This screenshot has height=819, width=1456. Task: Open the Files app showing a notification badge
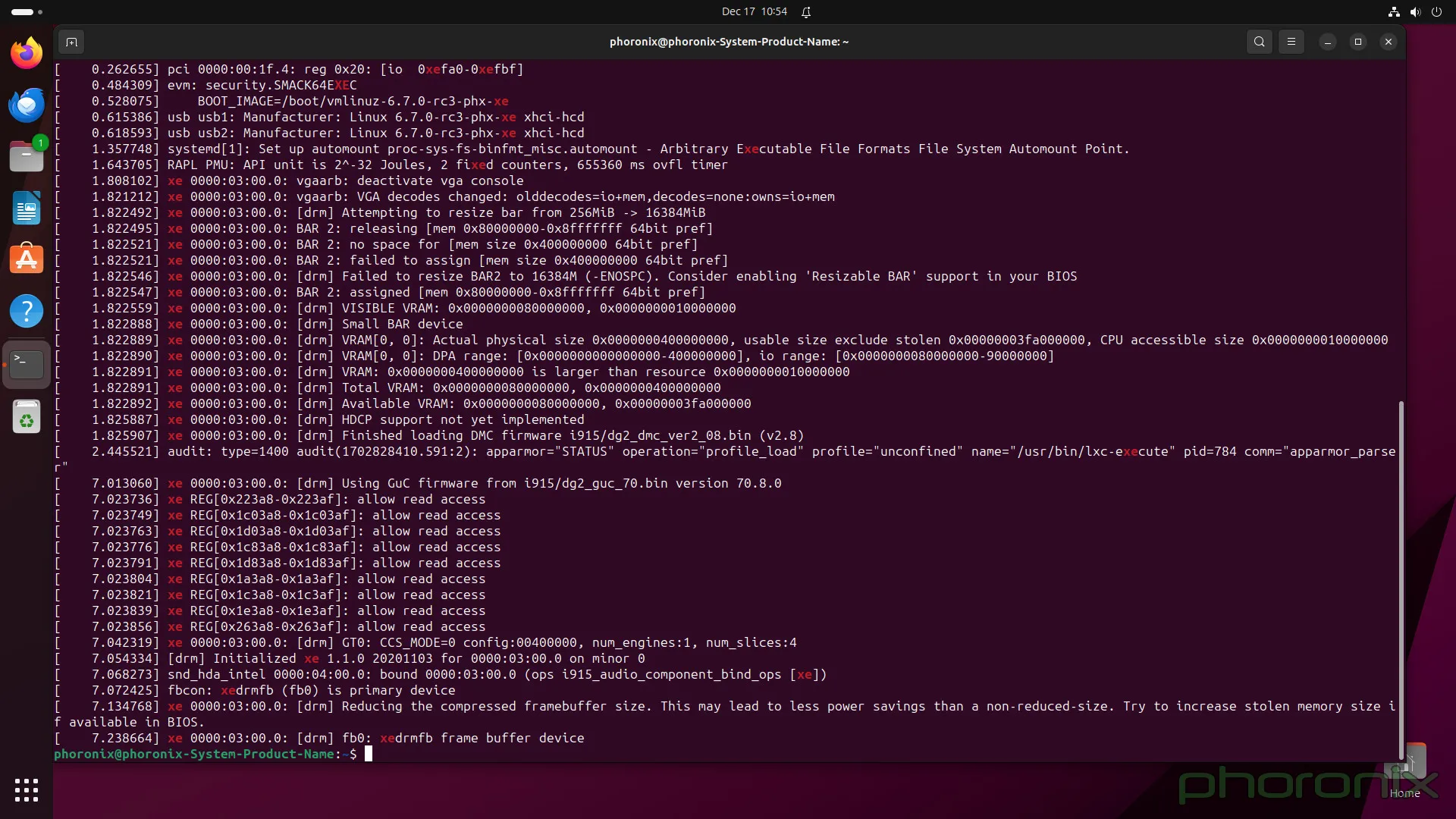[27, 155]
